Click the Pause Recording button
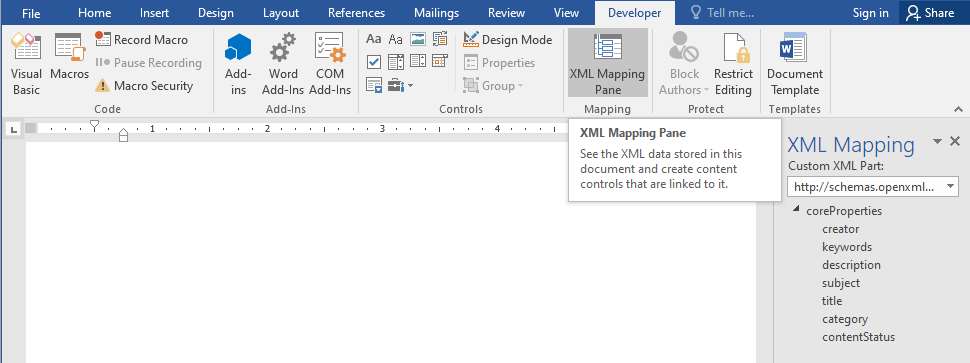The image size is (970, 363). click(x=148, y=62)
